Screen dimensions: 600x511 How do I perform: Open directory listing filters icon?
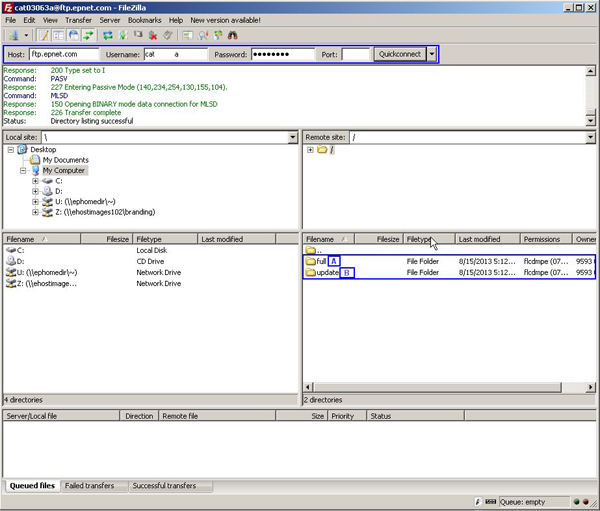tap(187, 35)
